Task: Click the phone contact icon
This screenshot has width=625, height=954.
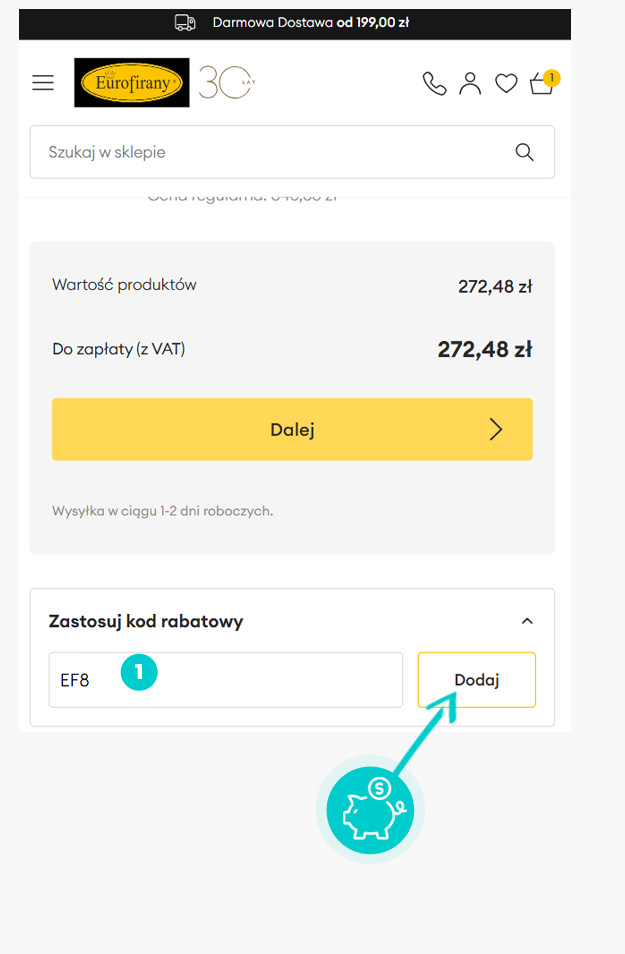Action: (x=434, y=84)
